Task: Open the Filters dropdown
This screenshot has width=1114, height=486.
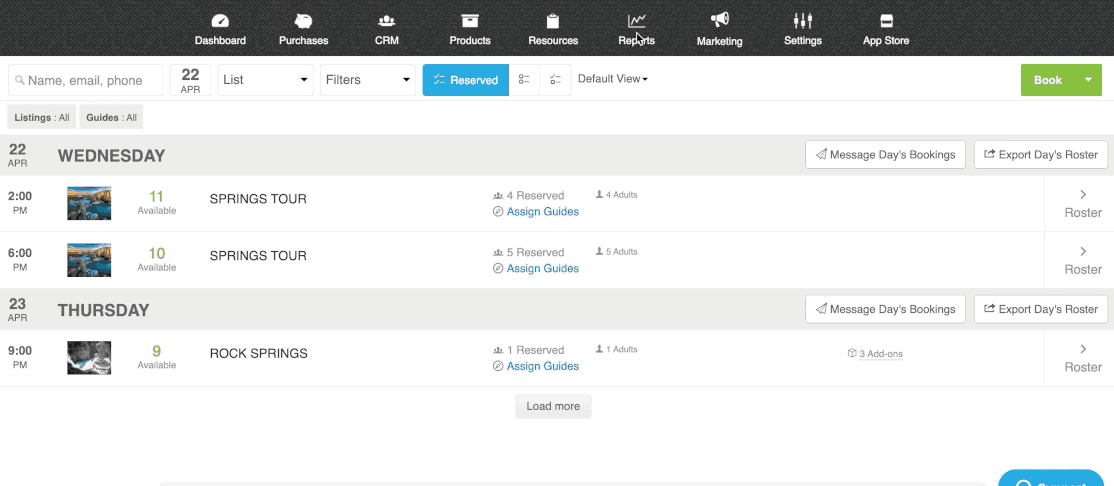Action: point(368,80)
